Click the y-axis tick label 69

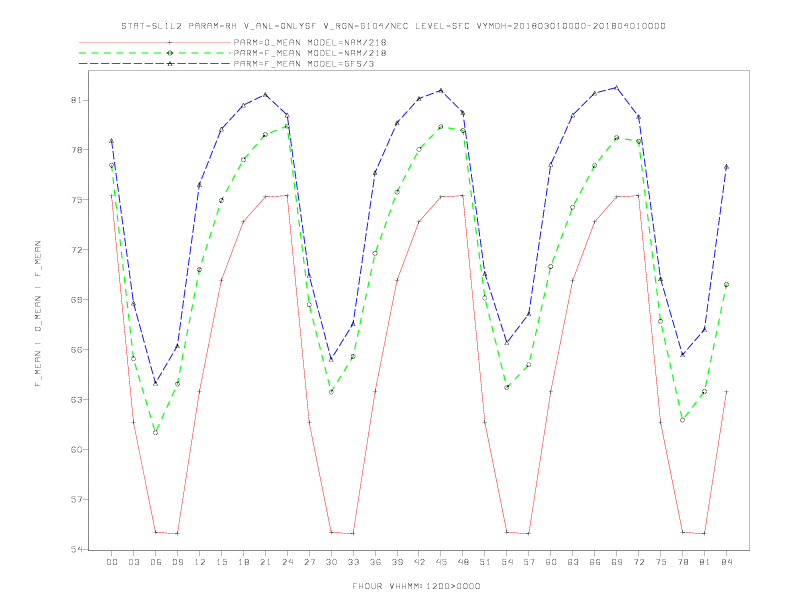76,300
